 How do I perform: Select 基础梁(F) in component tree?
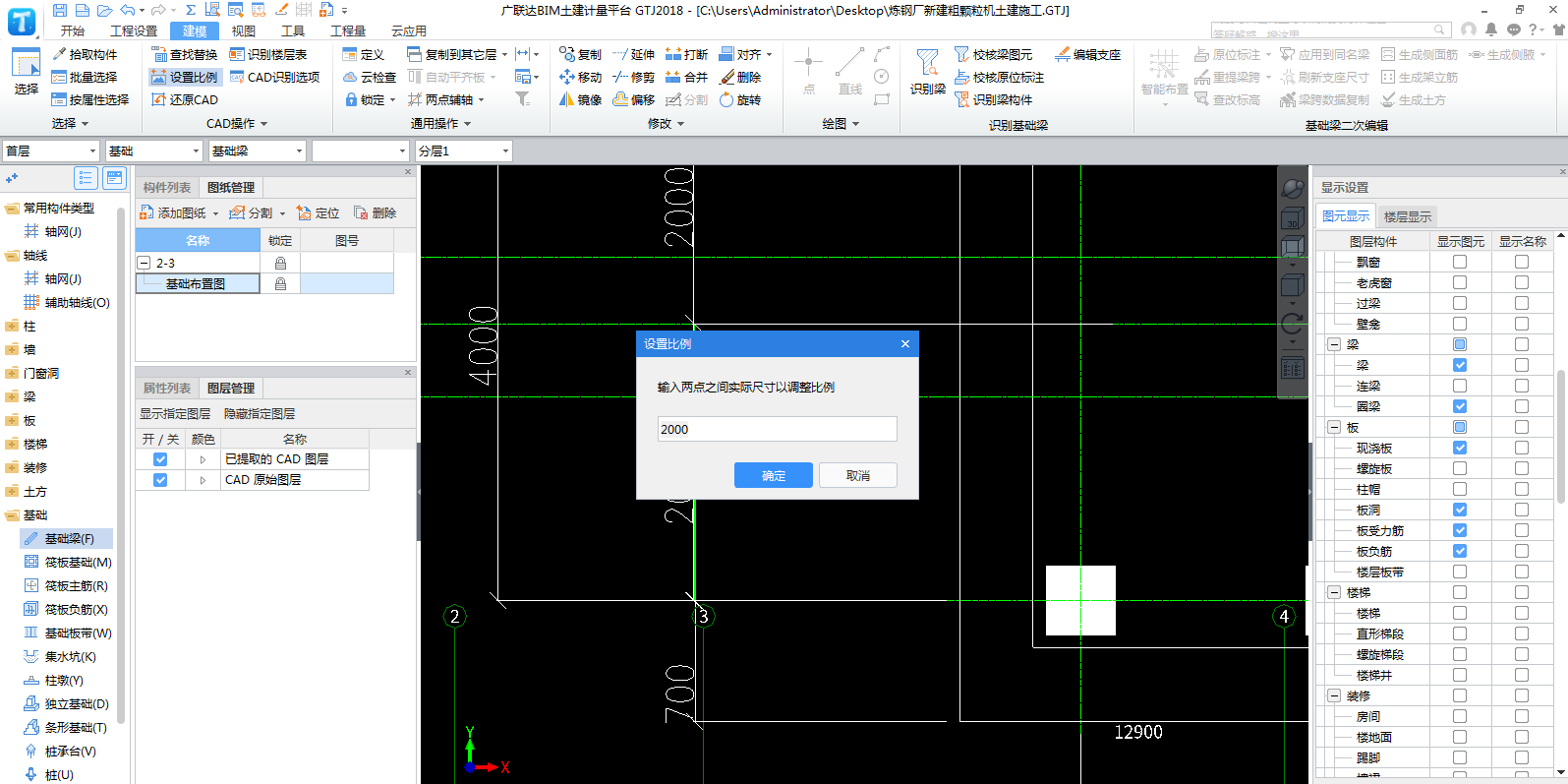[67, 538]
